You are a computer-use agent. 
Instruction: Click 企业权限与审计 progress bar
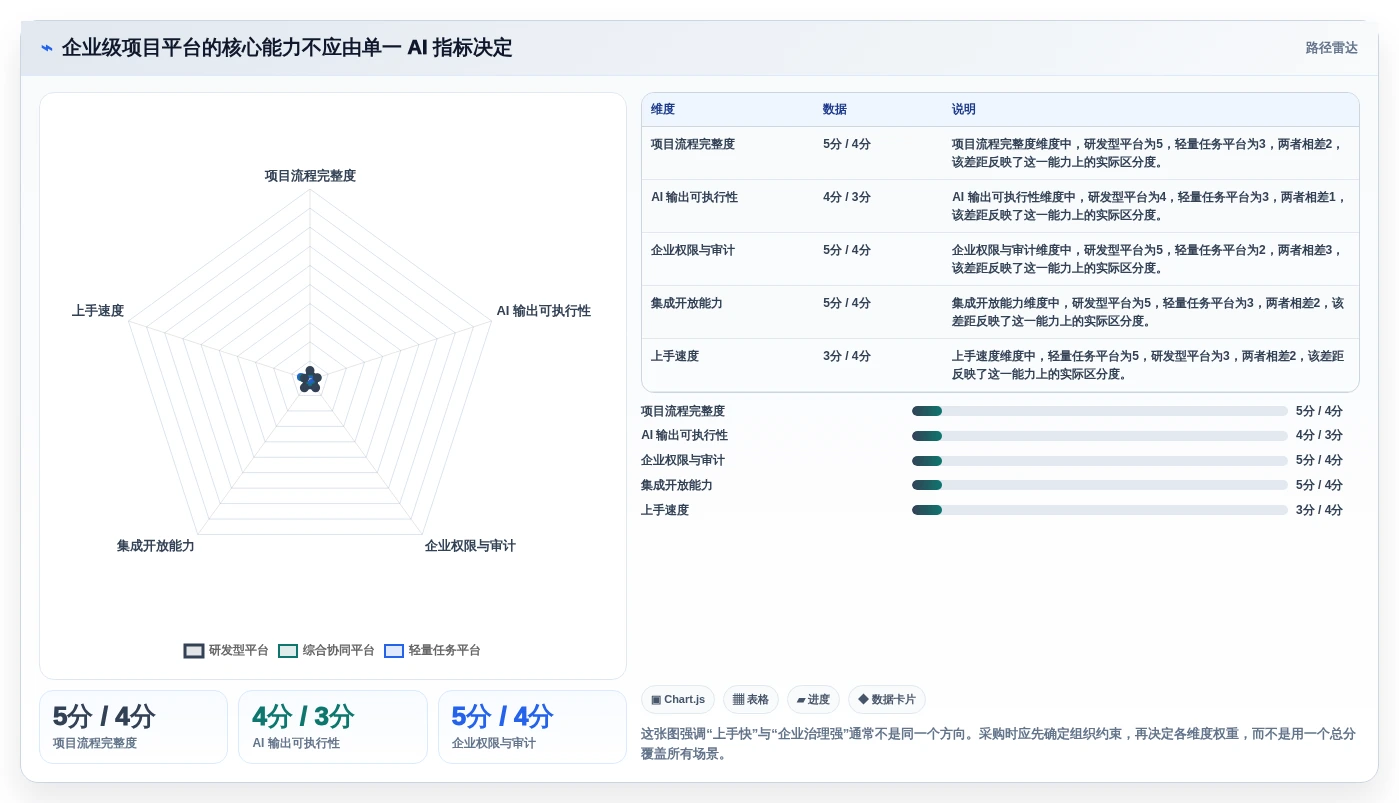pos(1100,461)
